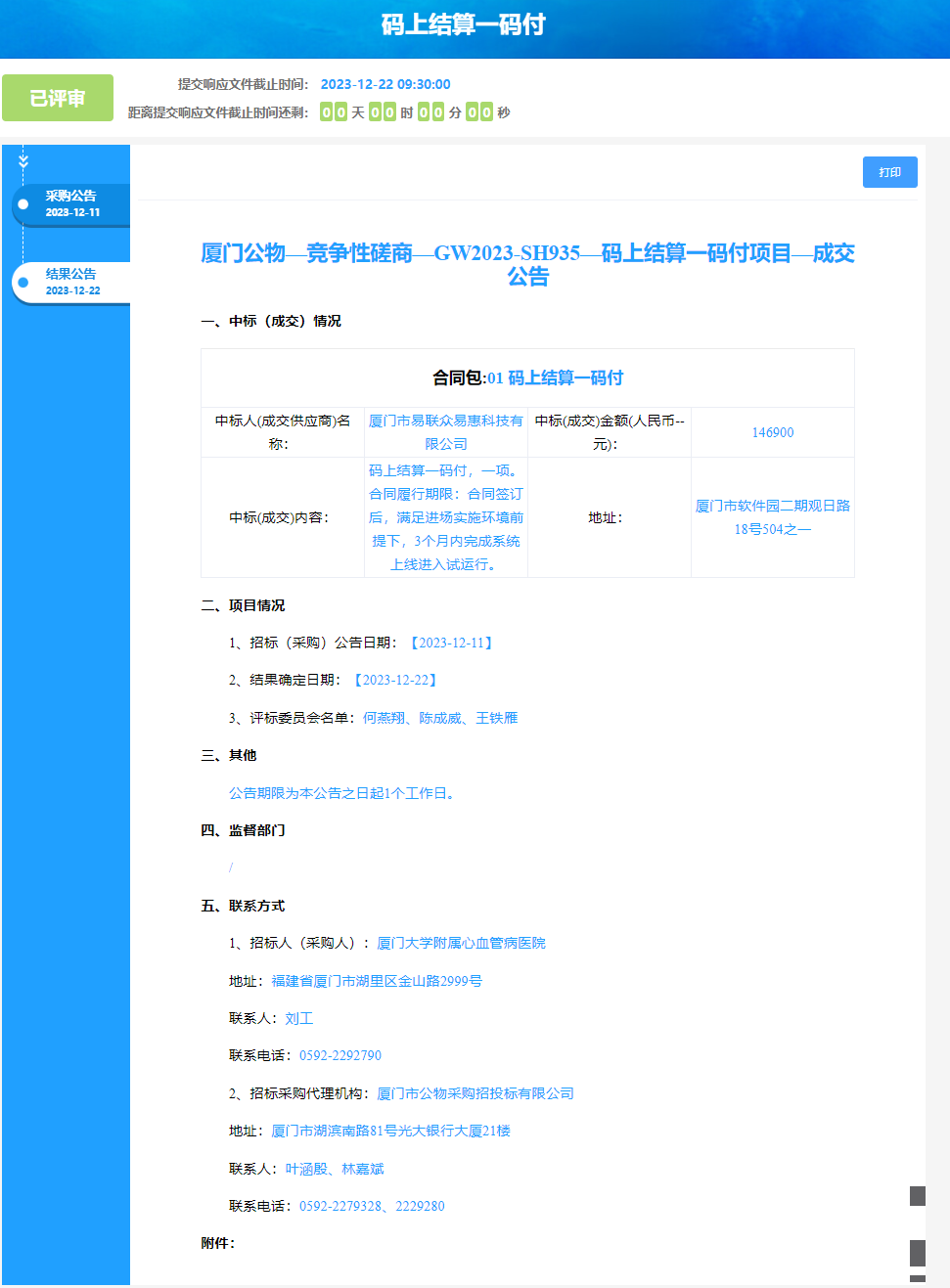Click the 打印 print button
This screenshot has width=950, height=1288.
888,172
